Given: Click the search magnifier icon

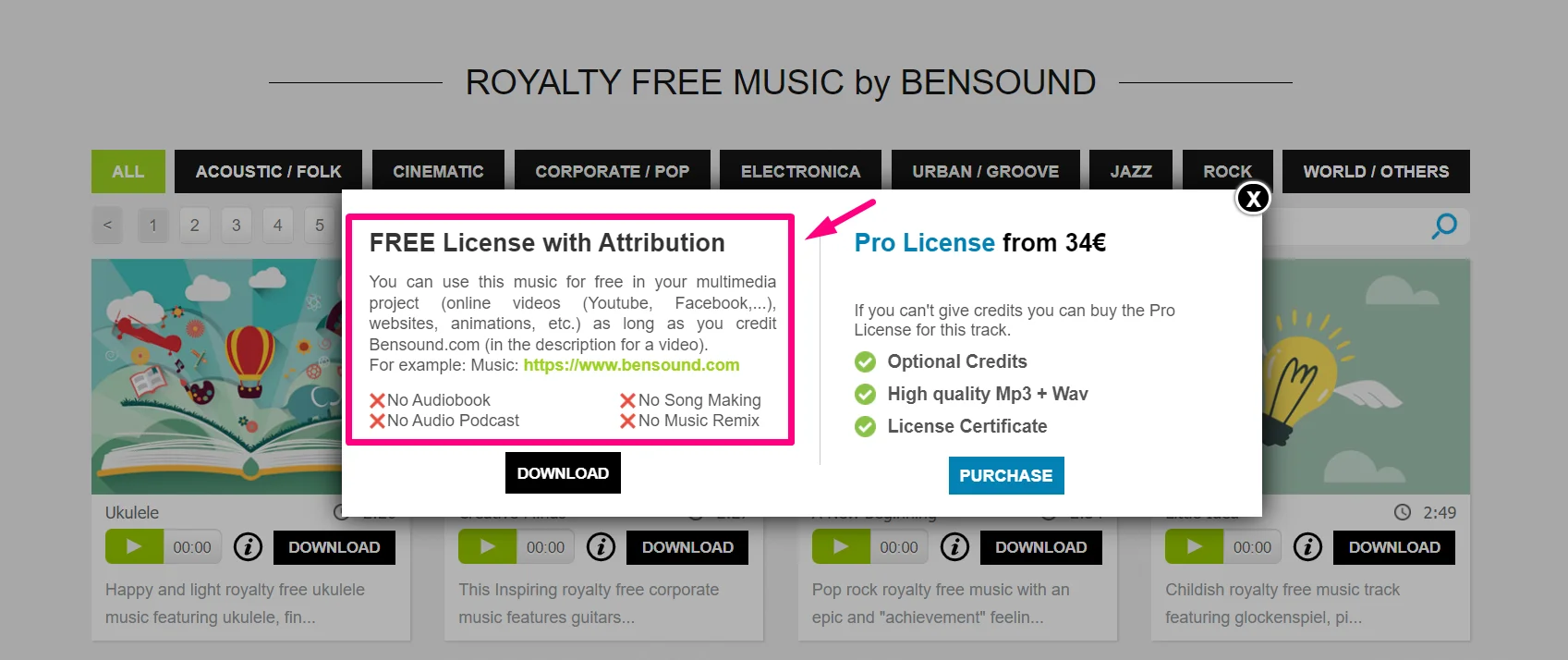Looking at the screenshot, I should click(1443, 226).
